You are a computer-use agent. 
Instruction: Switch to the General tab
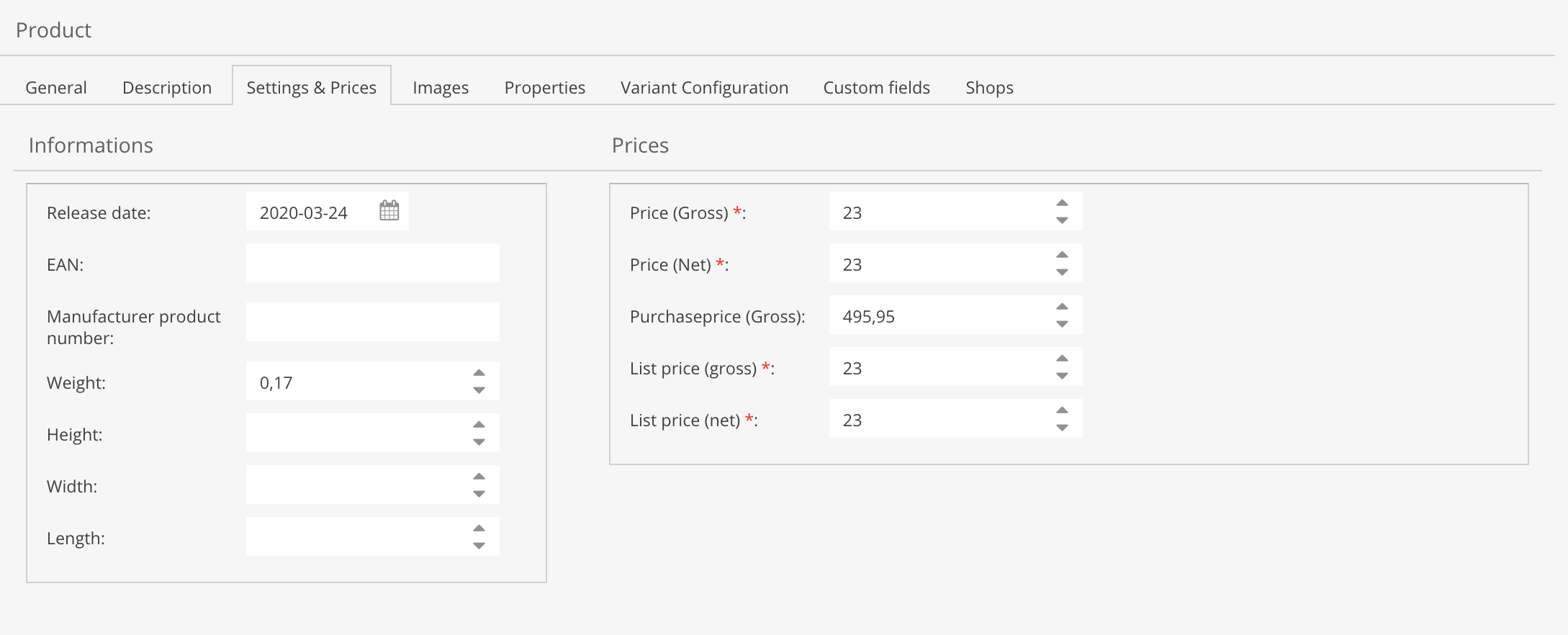[x=56, y=88]
